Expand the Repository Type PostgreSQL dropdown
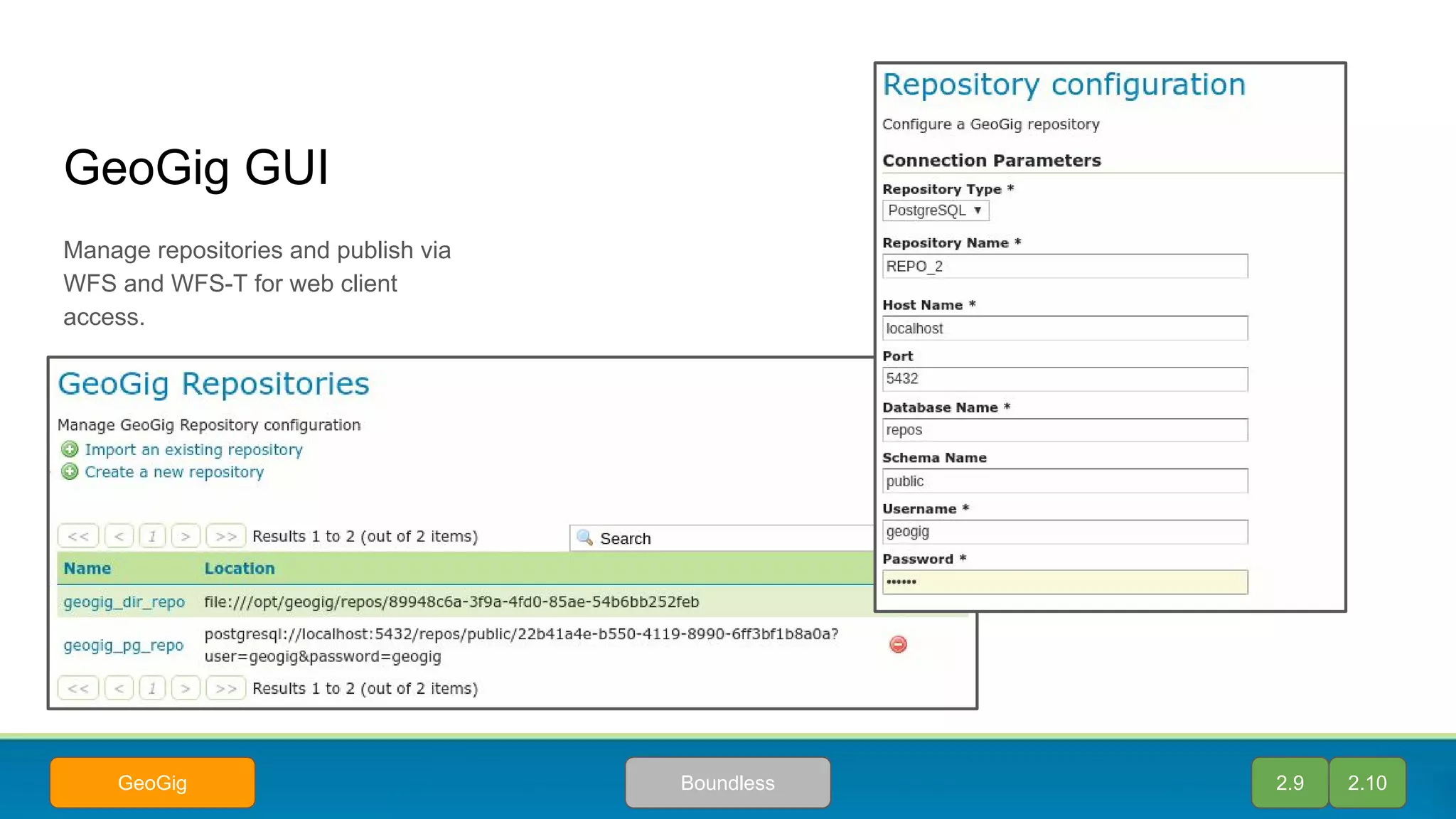Image resolution: width=1456 pixels, height=819 pixels. tap(936, 210)
